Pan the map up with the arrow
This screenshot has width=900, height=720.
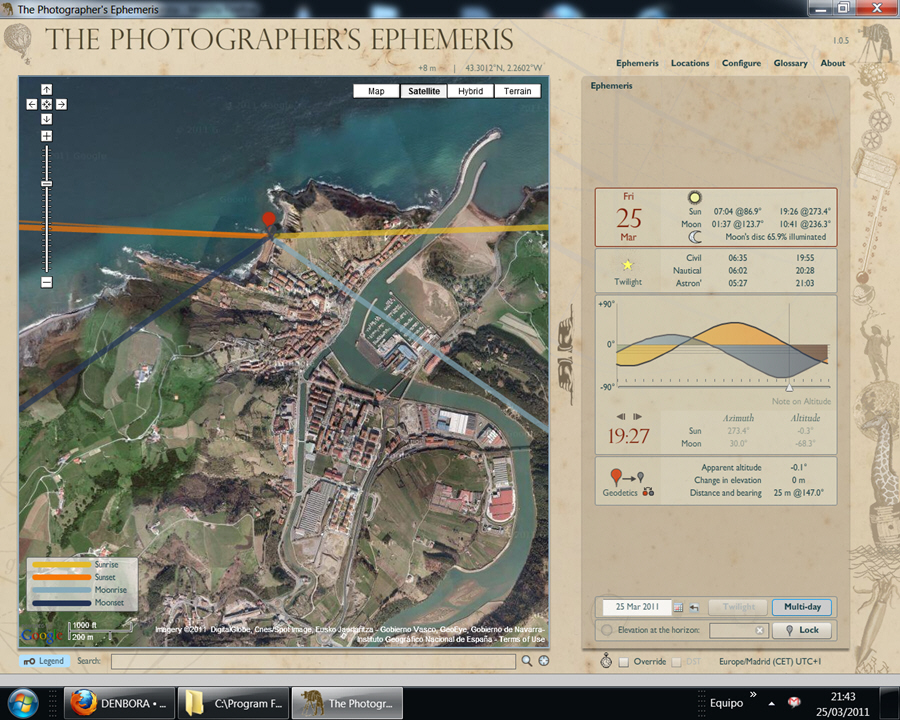pyautogui.click(x=46, y=90)
